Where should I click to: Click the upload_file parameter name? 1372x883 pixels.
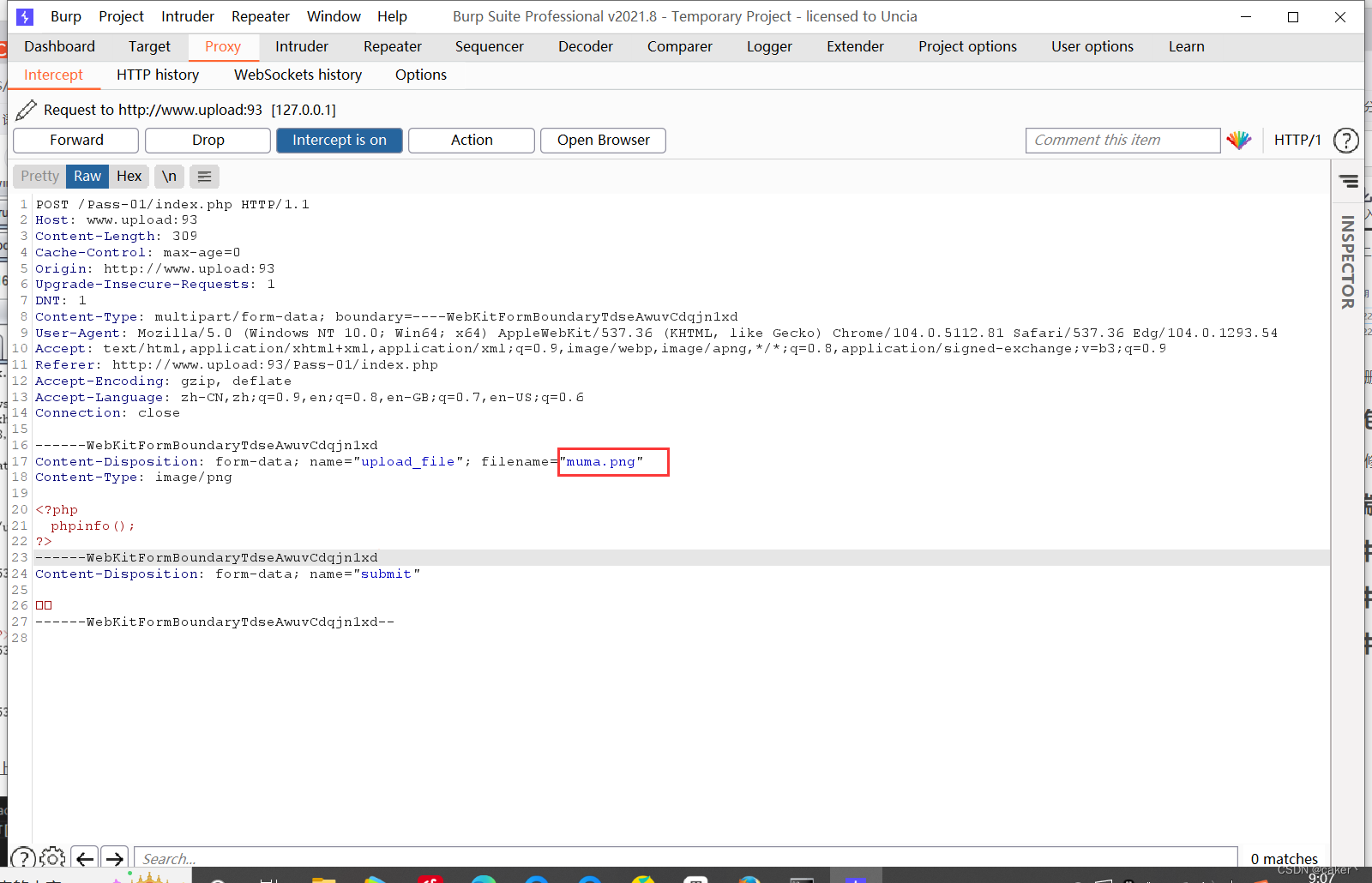pos(408,462)
